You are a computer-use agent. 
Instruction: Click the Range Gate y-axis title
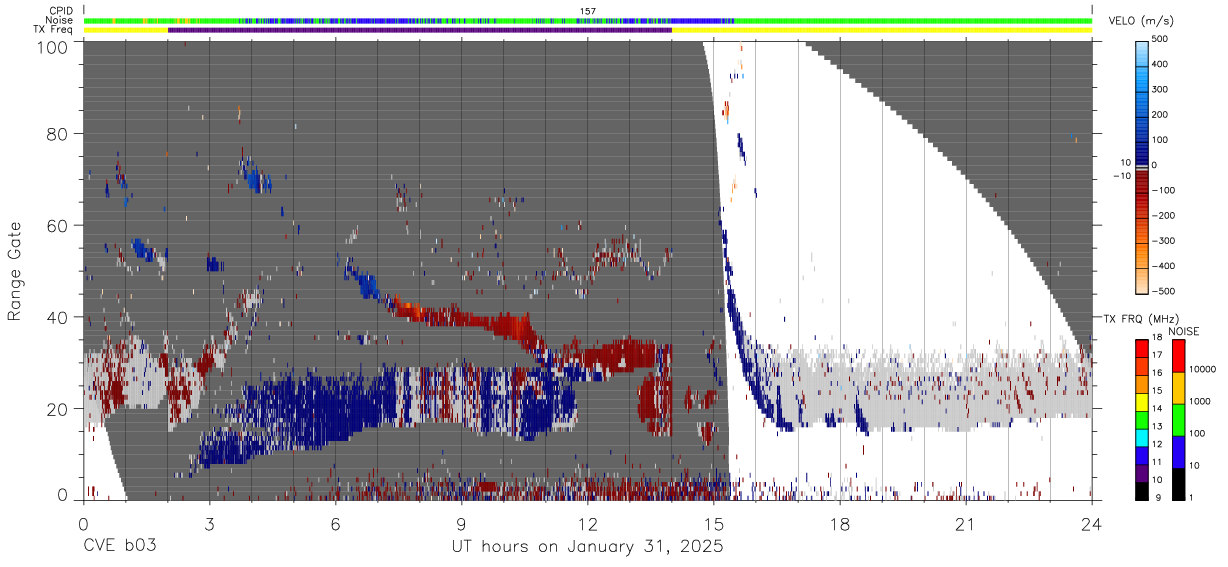(x=15, y=269)
